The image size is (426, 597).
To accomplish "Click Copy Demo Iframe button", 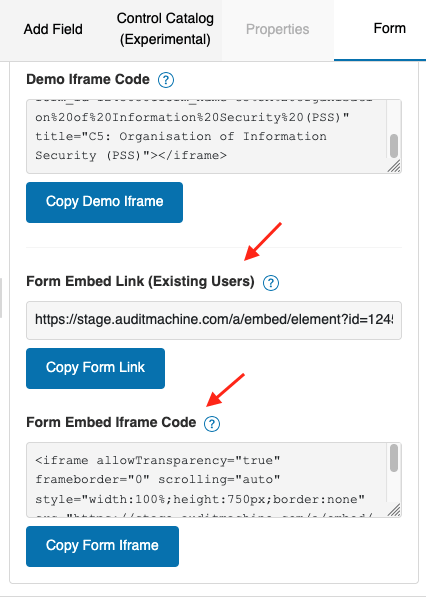I will [104, 202].
